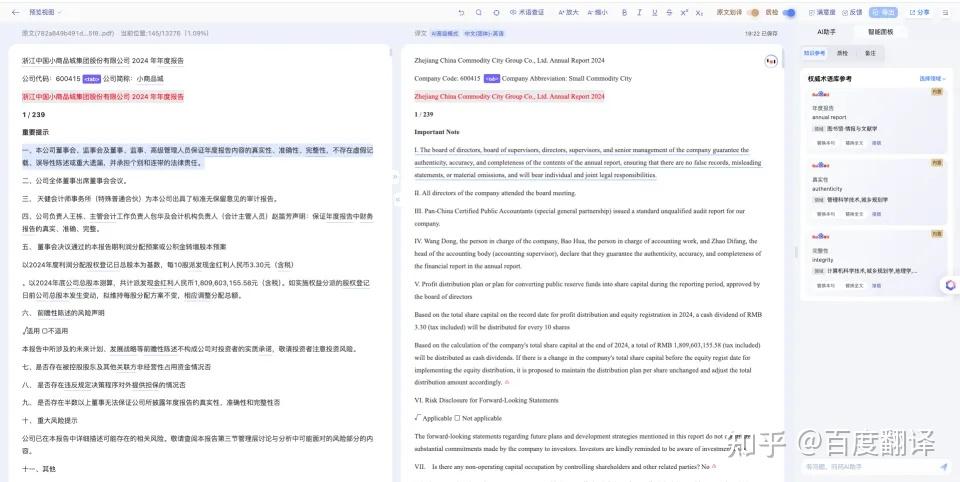Select the 备注 notes sub-tab
Viewport: 960px width, 482px height.
click(870, 53)
